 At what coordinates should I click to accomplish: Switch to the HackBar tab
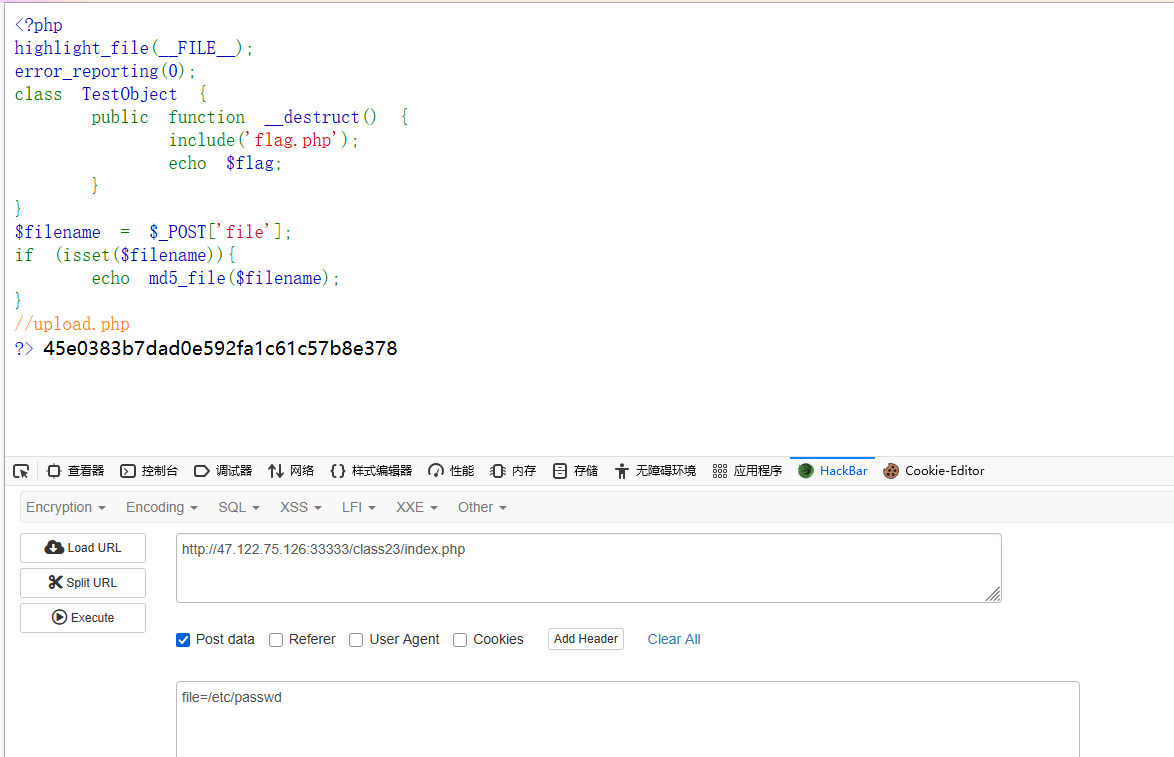click(x=833, y=471)
